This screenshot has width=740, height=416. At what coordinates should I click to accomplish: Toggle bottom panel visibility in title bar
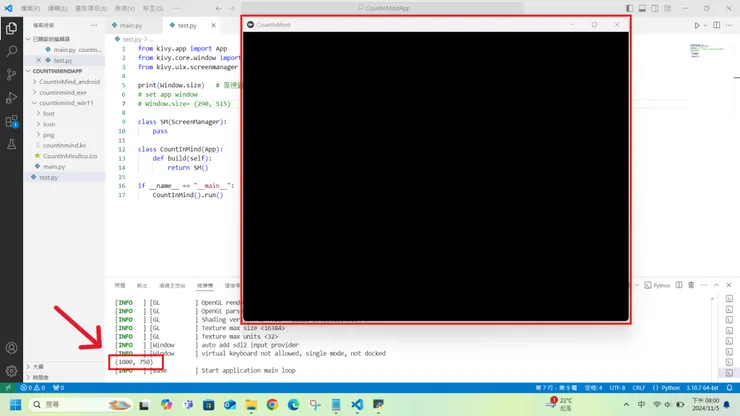[642, 8]
